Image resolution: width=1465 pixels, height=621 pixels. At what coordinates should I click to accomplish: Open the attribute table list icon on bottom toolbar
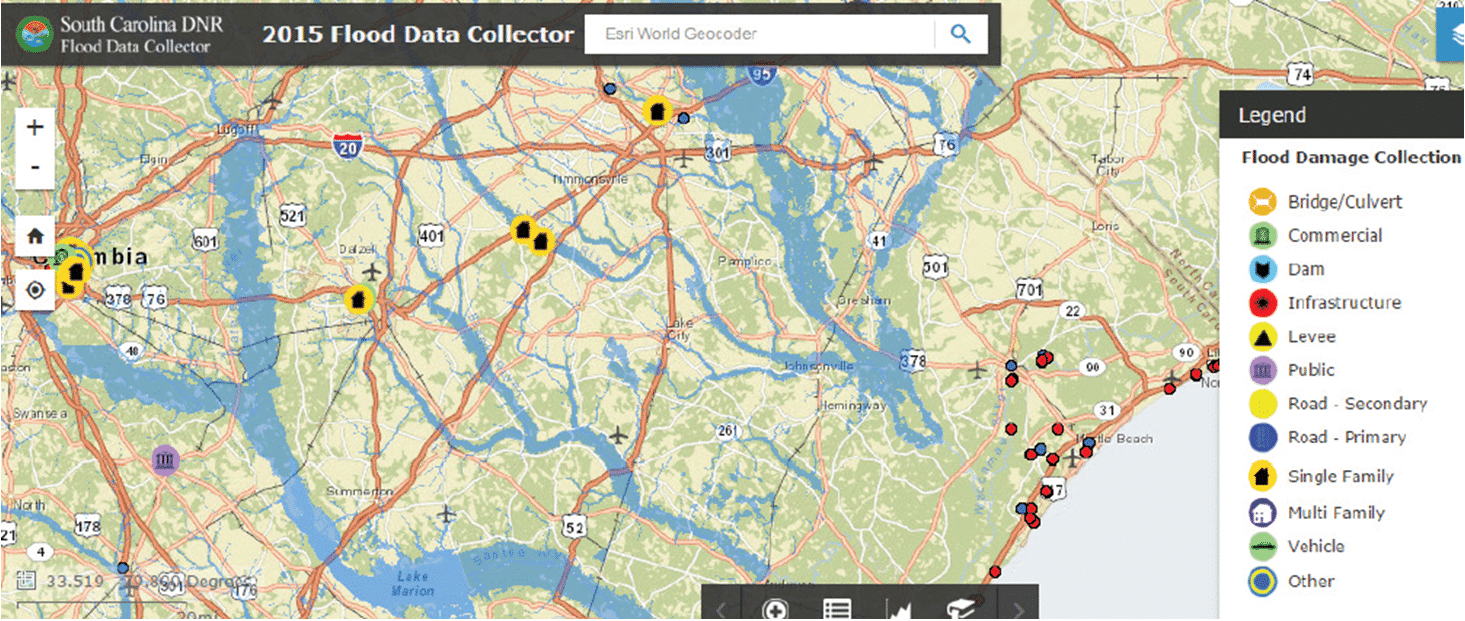click(837, 606)
